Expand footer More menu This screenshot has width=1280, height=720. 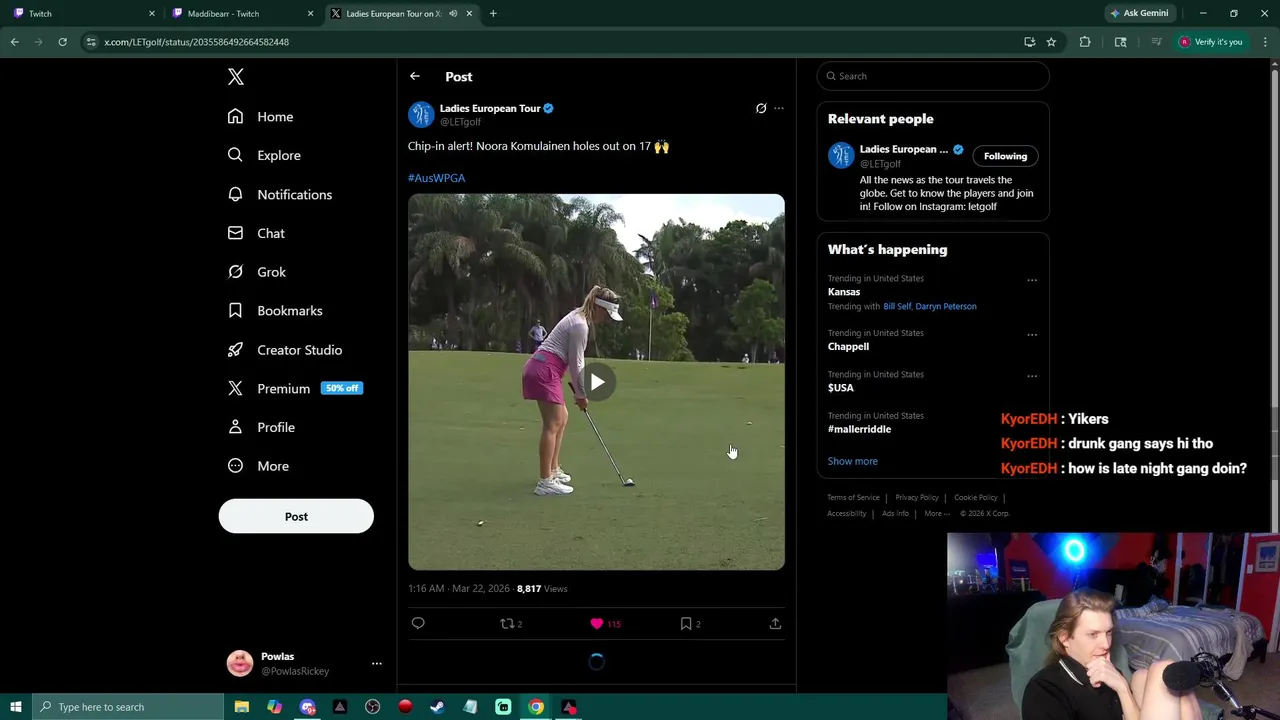pos(937,513)
